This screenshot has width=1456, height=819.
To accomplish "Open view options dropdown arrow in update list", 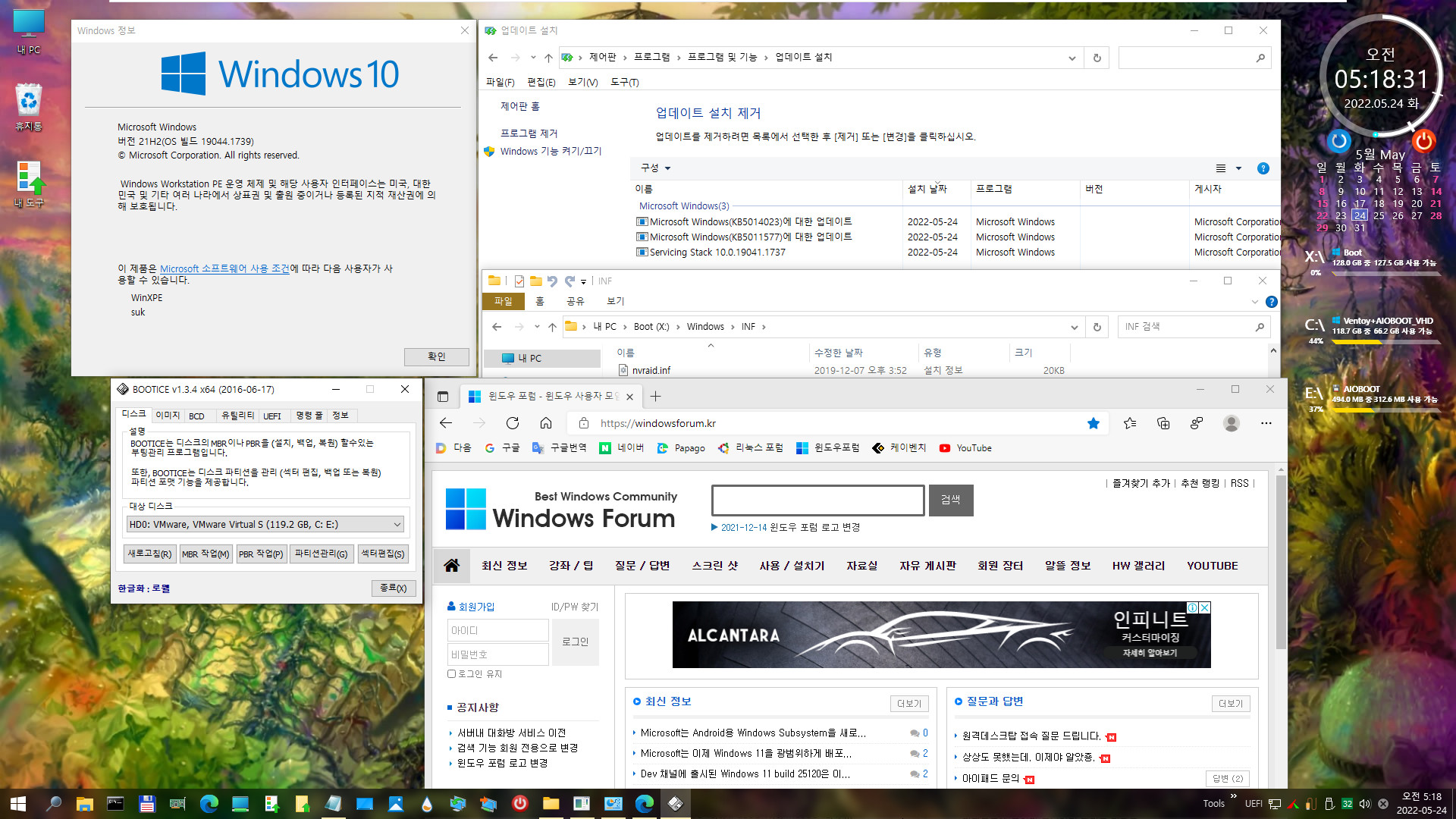I will (1238, 168).
